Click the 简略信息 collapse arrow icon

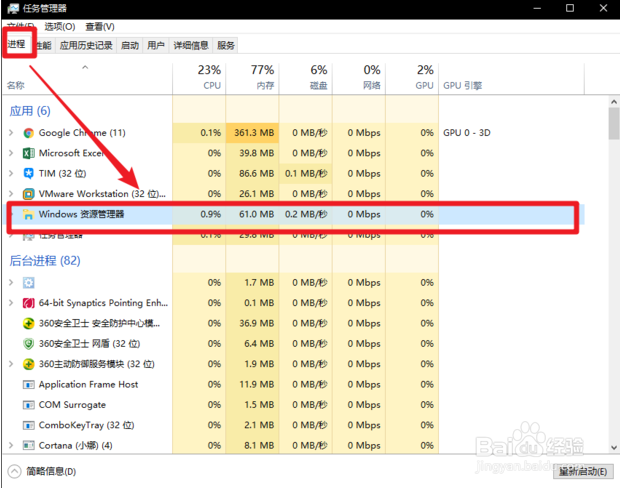[14, 471]
